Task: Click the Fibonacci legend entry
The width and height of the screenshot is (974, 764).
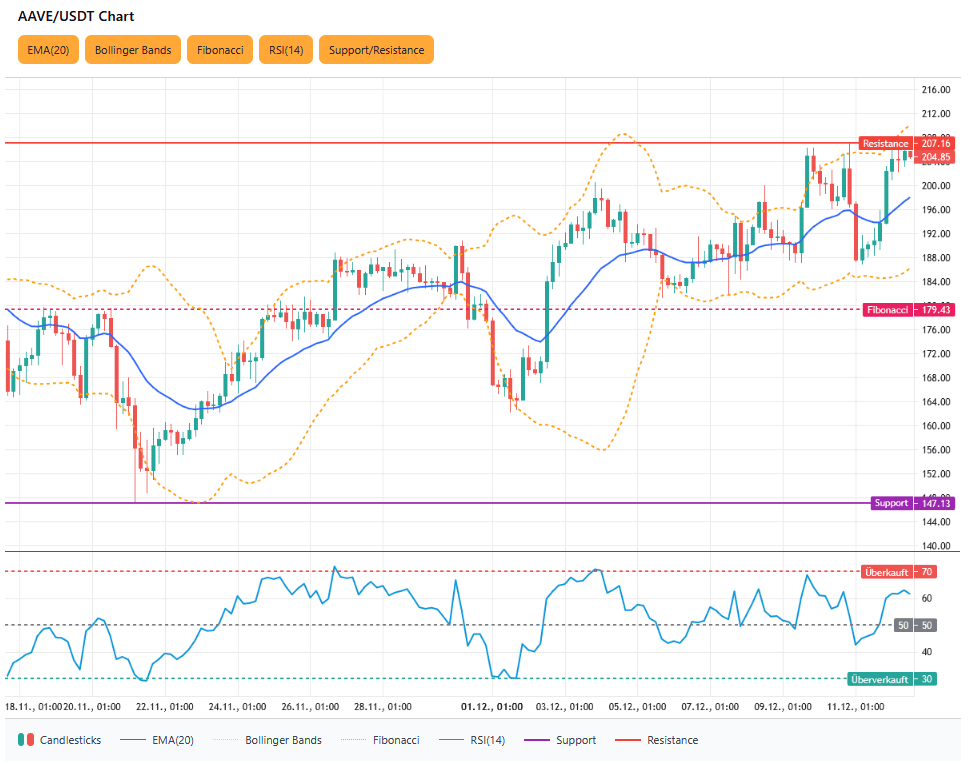Action: 382,740
